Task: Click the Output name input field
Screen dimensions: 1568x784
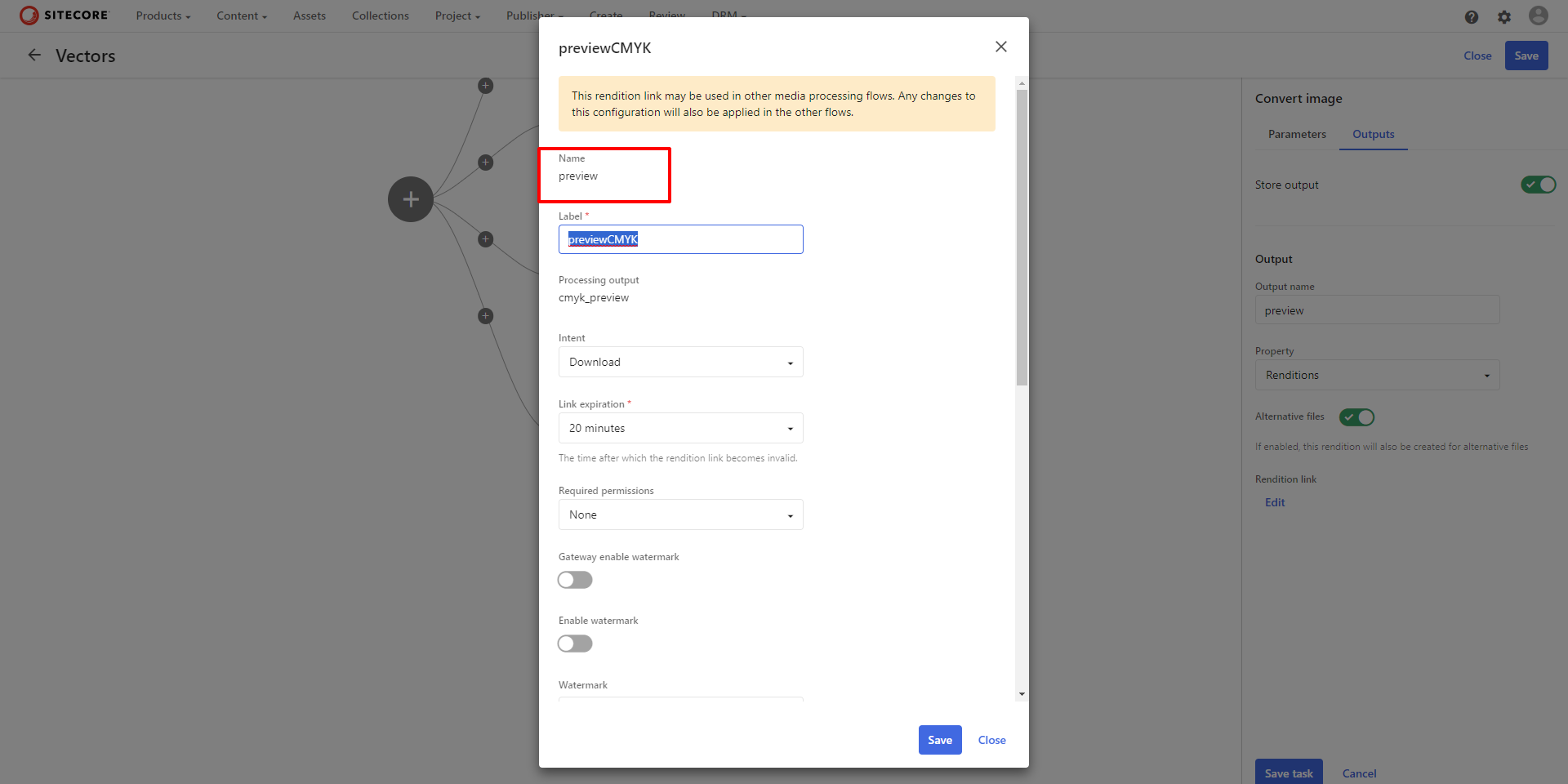Action: pos(1378,310)
